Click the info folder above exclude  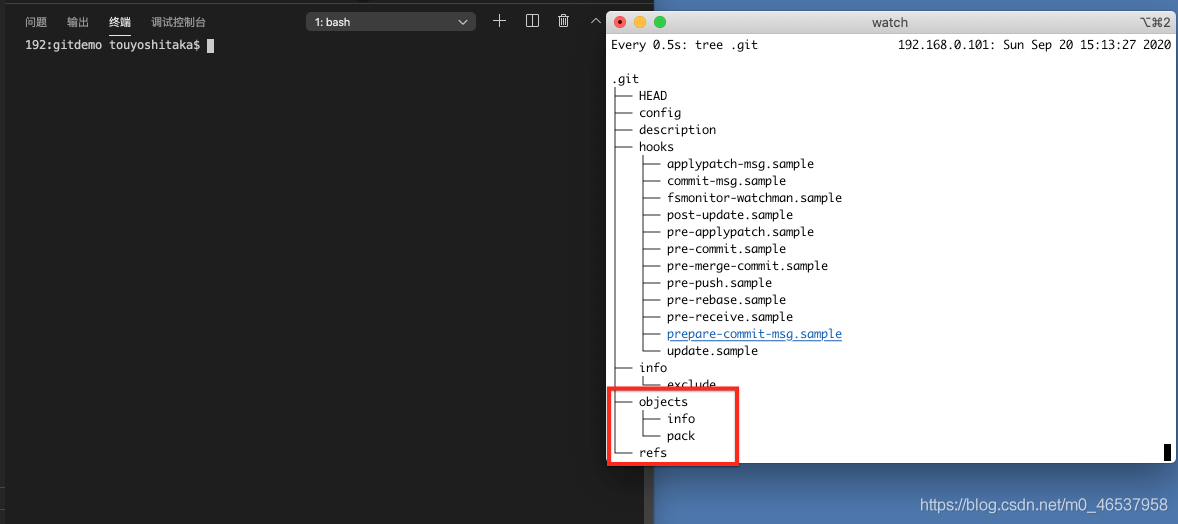pos(653,368)
